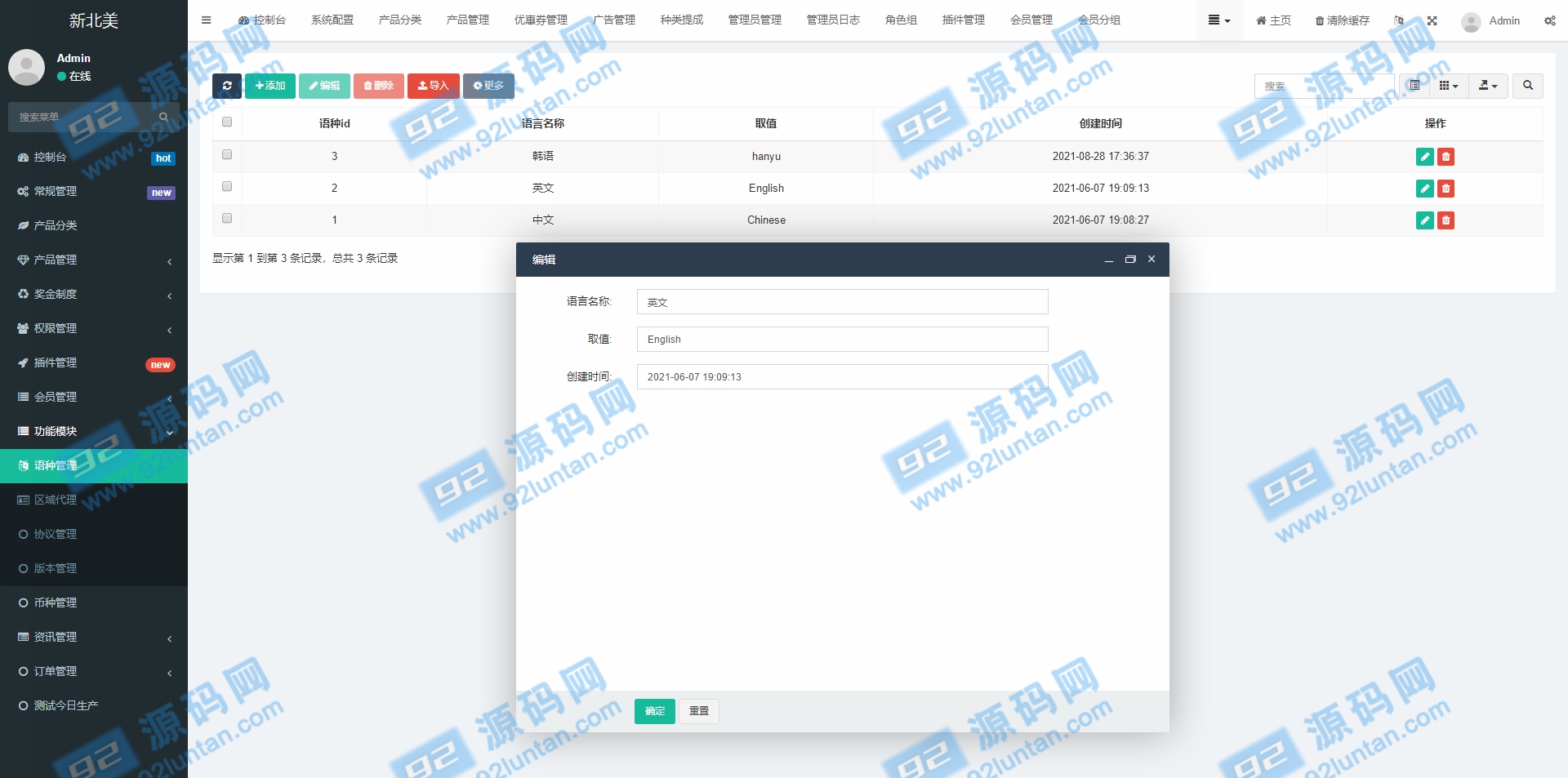Open the 更多 dropdown button
Image resolution: width=1568 pixels, height=778 pixels.
click(488, 86)
